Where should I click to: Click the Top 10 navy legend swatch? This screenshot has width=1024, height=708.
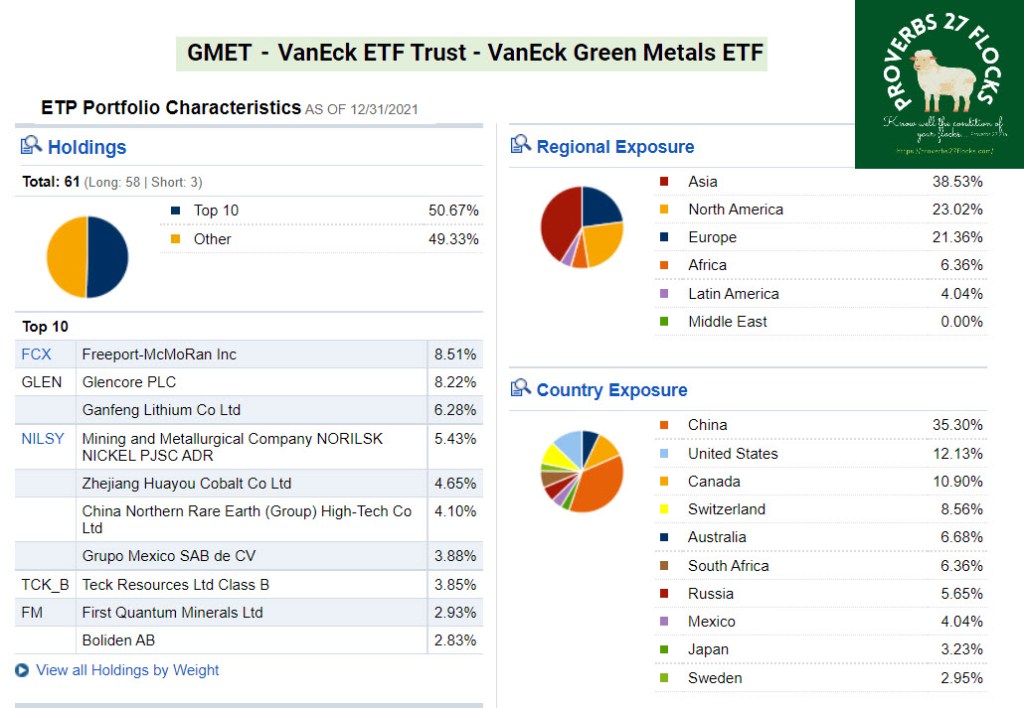176,210
